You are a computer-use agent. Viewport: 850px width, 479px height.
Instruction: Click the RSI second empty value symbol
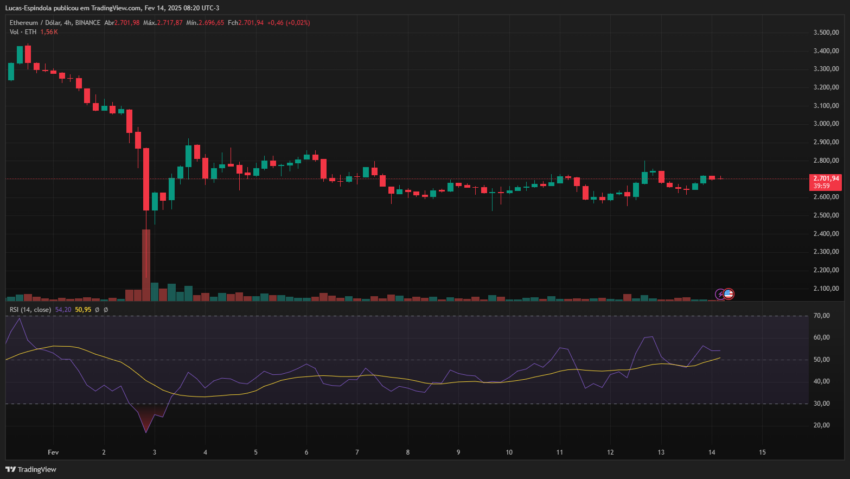point(106,310)
